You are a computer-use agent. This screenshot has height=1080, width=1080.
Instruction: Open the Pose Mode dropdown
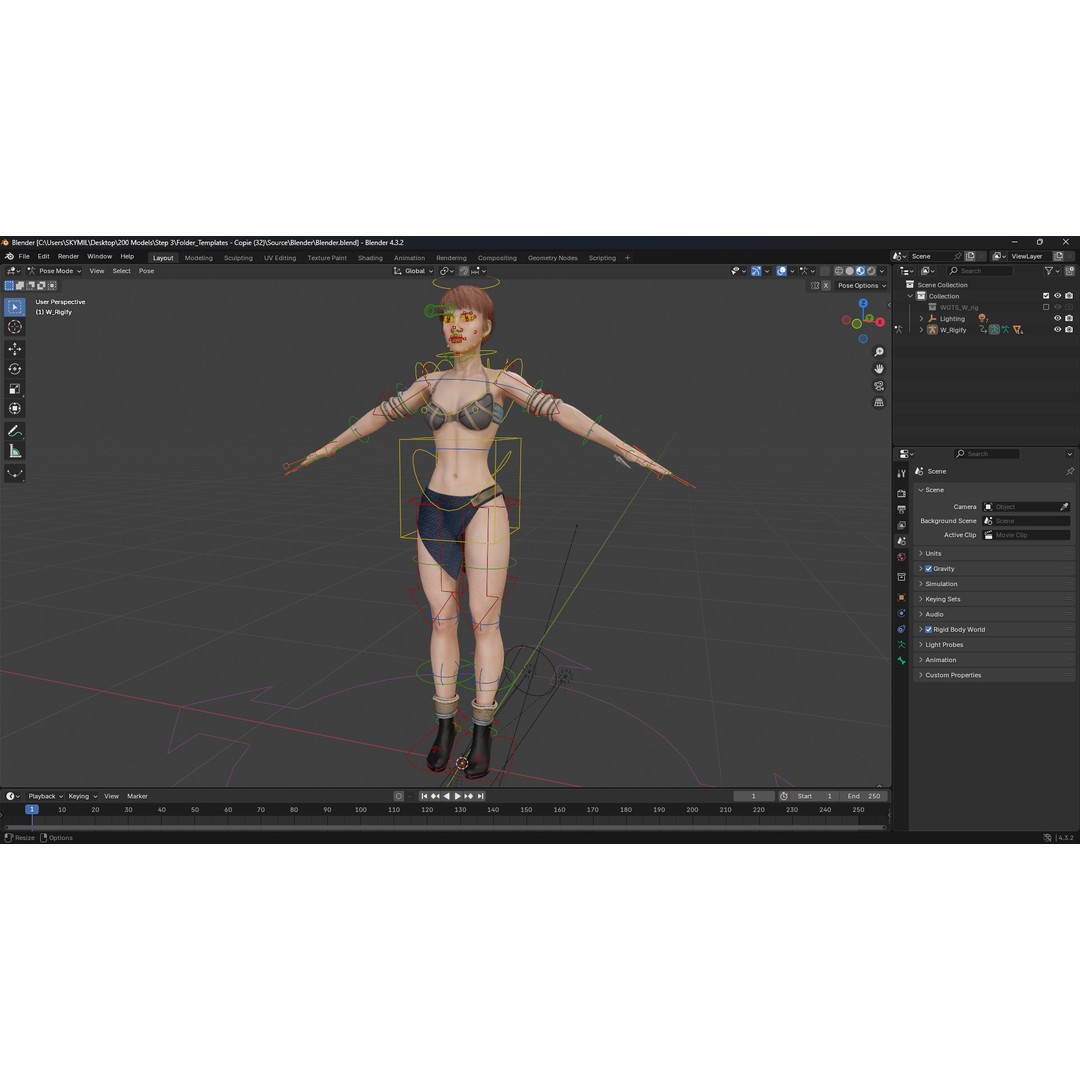pos(54,271)
